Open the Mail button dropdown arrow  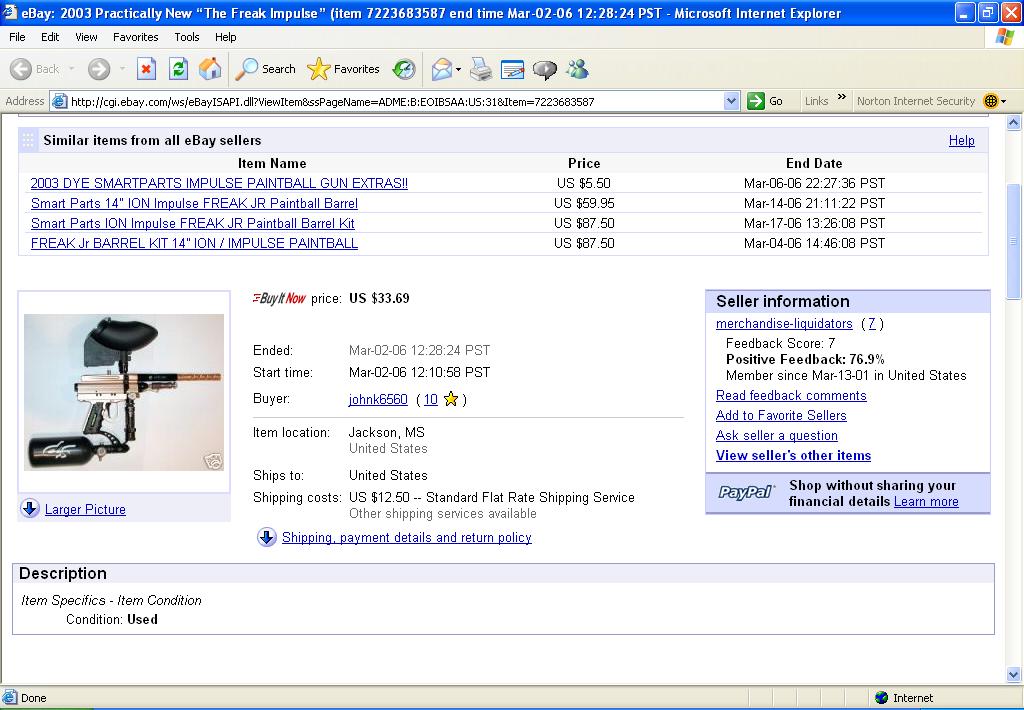click(x=458, y=69)
